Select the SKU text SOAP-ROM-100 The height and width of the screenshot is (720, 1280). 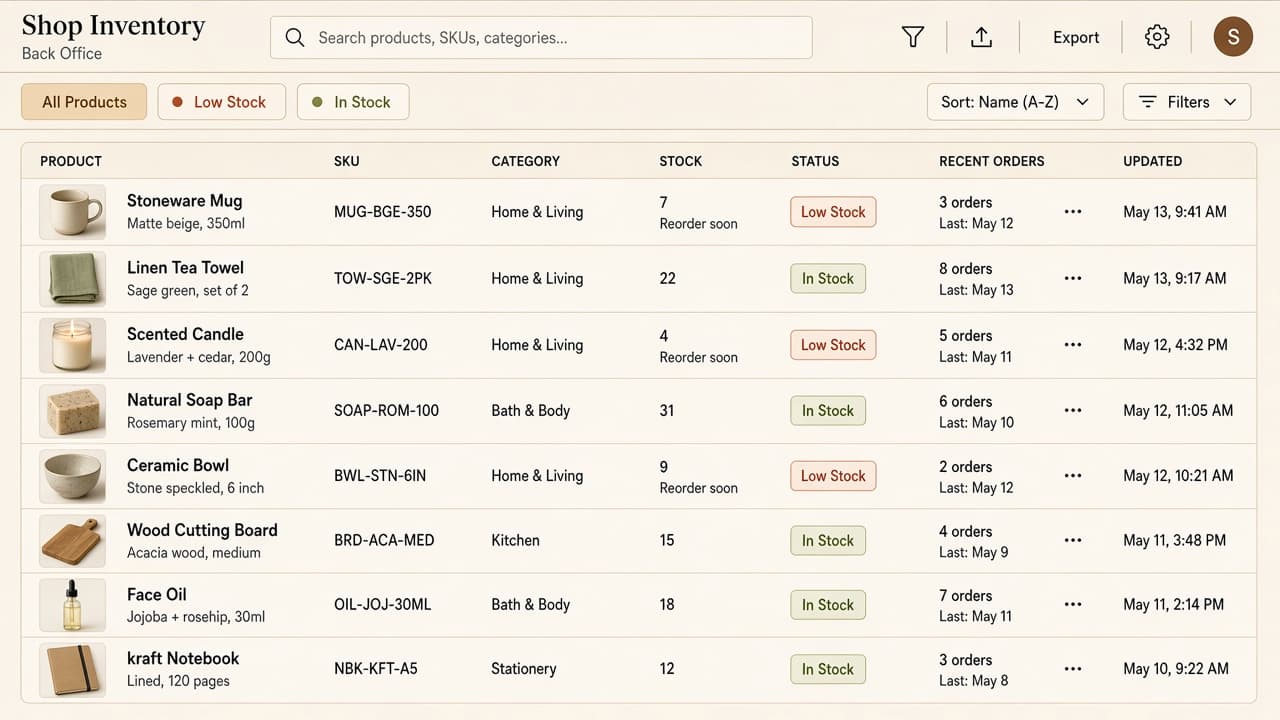click(386, 410)
